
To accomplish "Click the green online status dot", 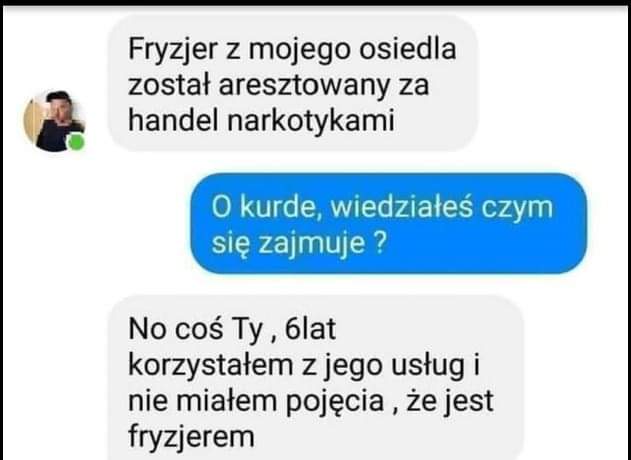I will pos(76,142).
